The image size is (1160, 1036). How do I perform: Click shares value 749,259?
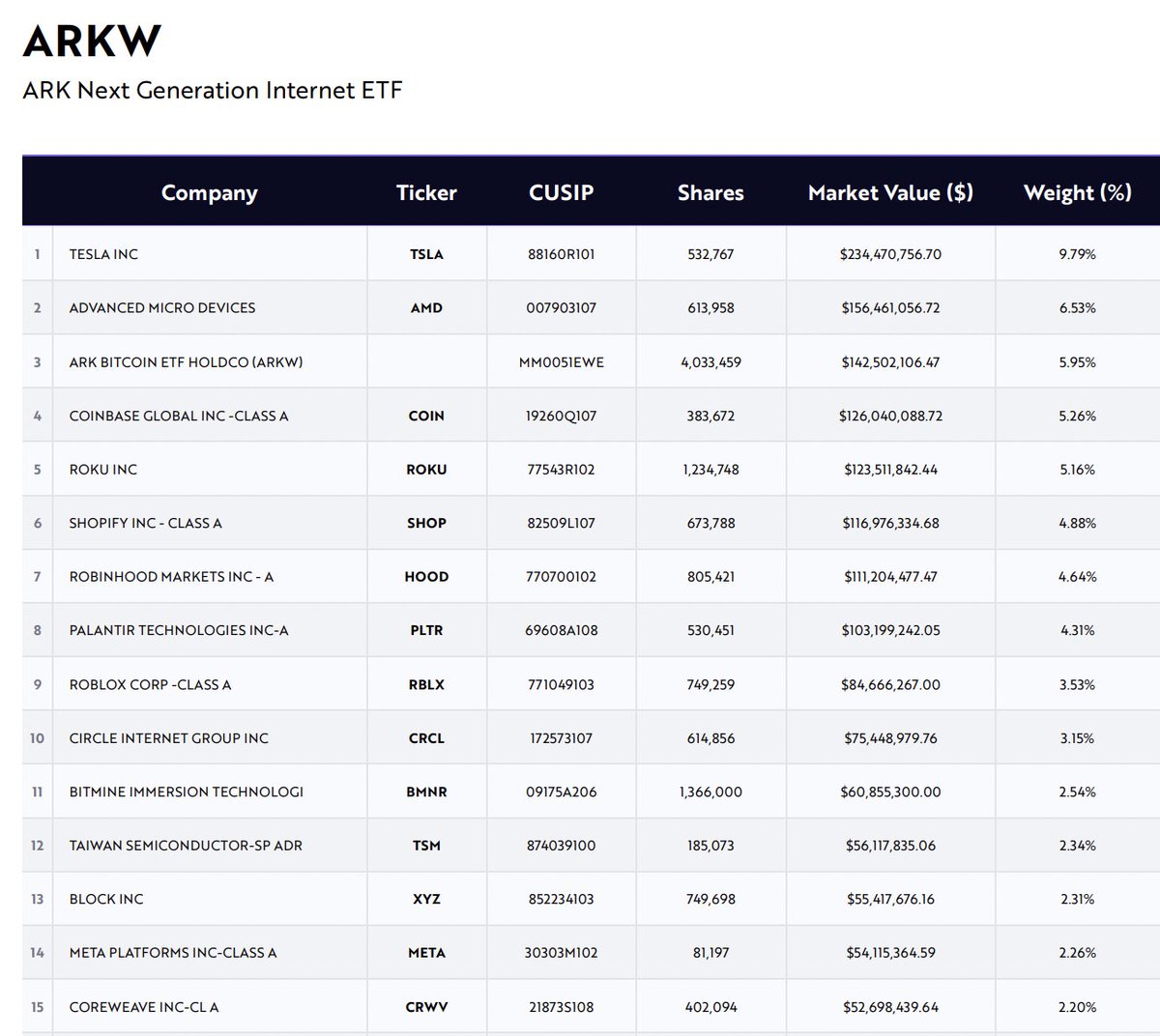[x=710, y=684]
